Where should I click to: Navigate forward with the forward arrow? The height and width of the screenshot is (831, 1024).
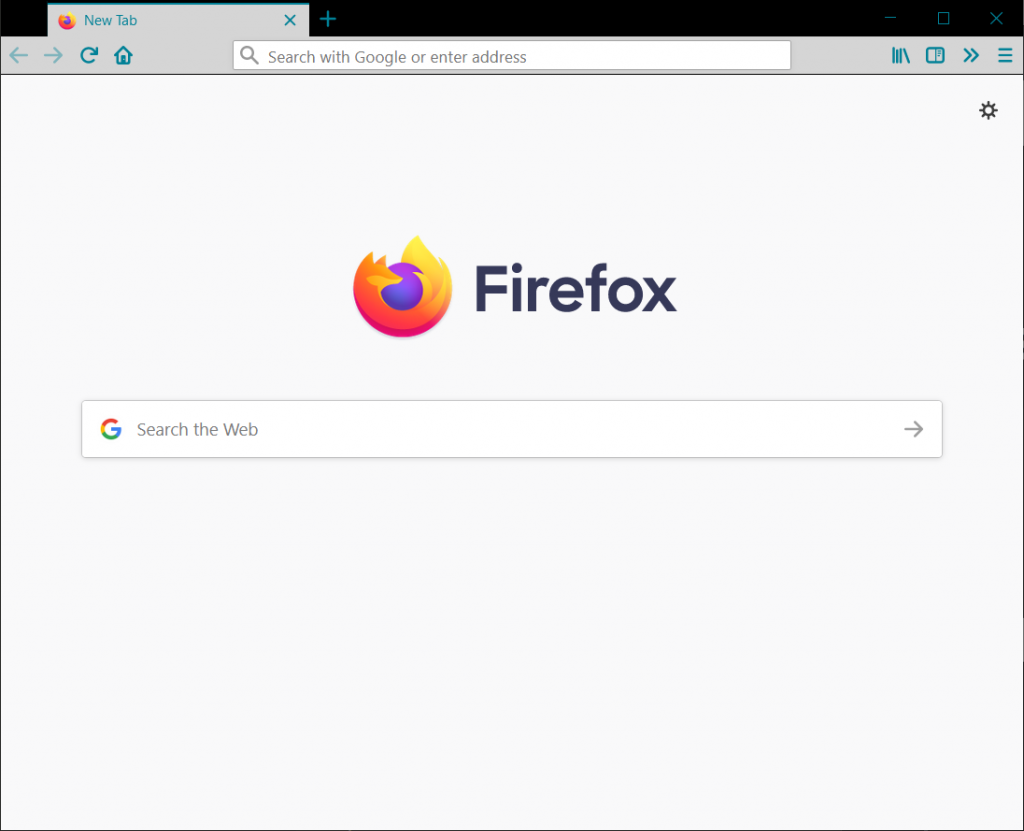point(52,55)
